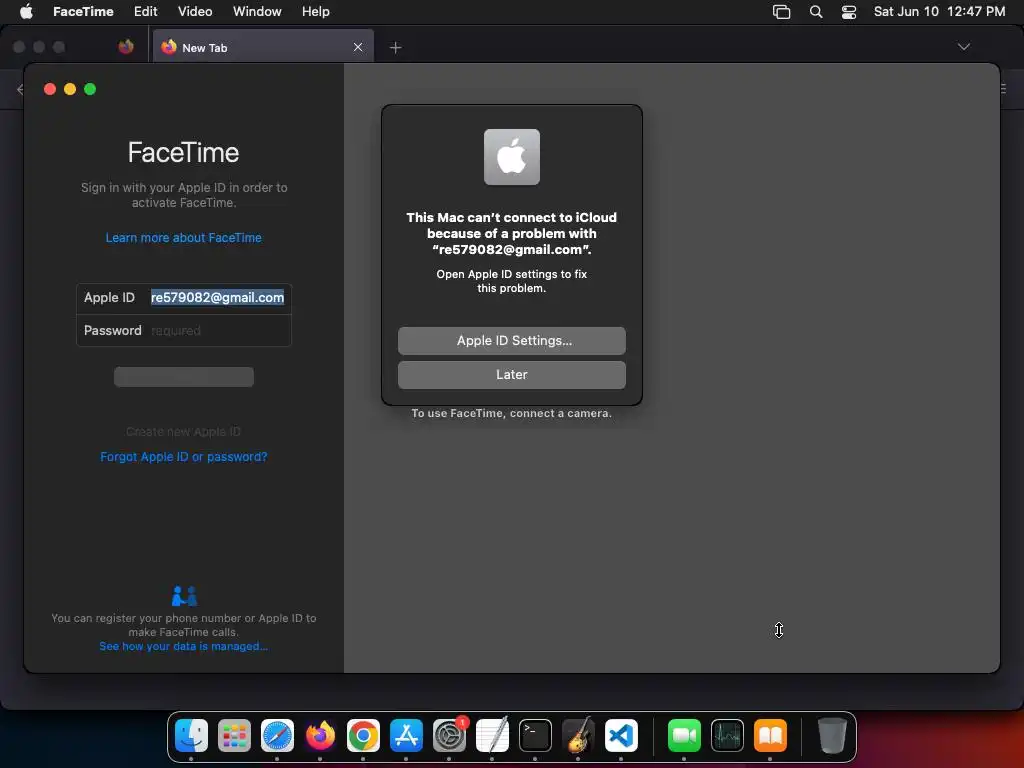The width and height of the screenshot is (1024, 768).
Task: Minimize FaceTime window with yellow button
Action: pos(70,89)
